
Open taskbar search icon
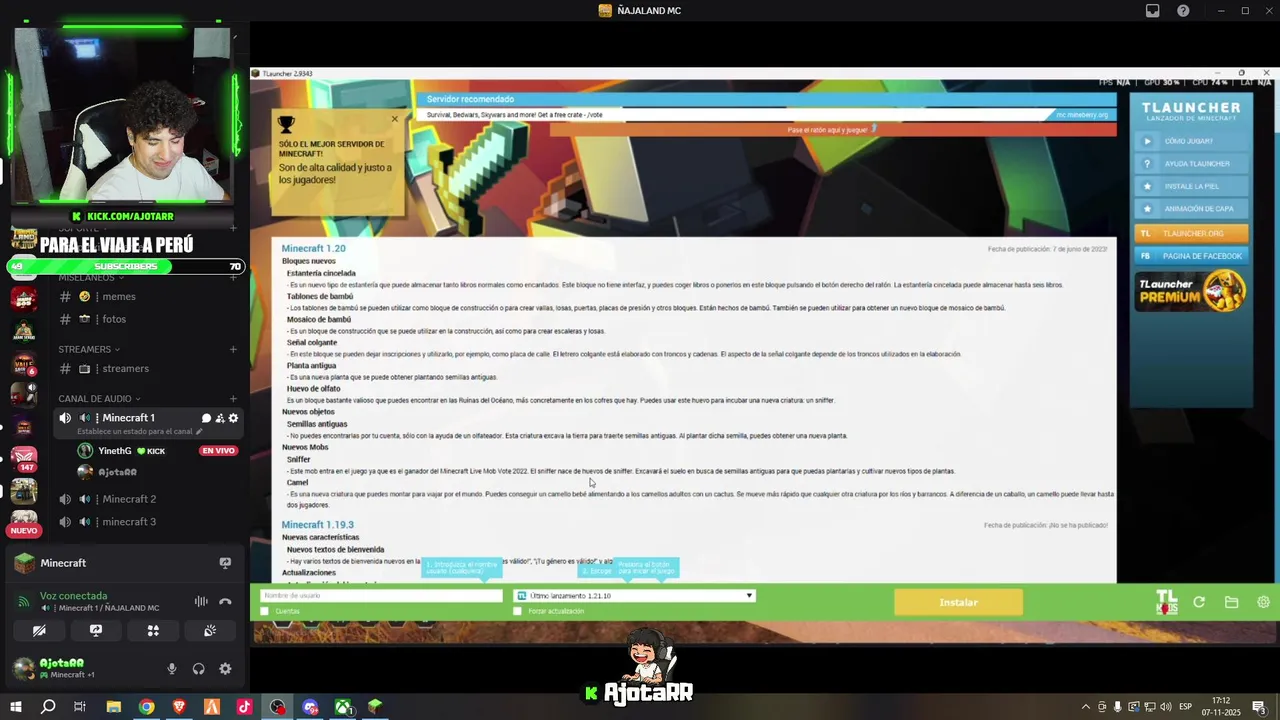pyautogui.click(x=48, y=707)
